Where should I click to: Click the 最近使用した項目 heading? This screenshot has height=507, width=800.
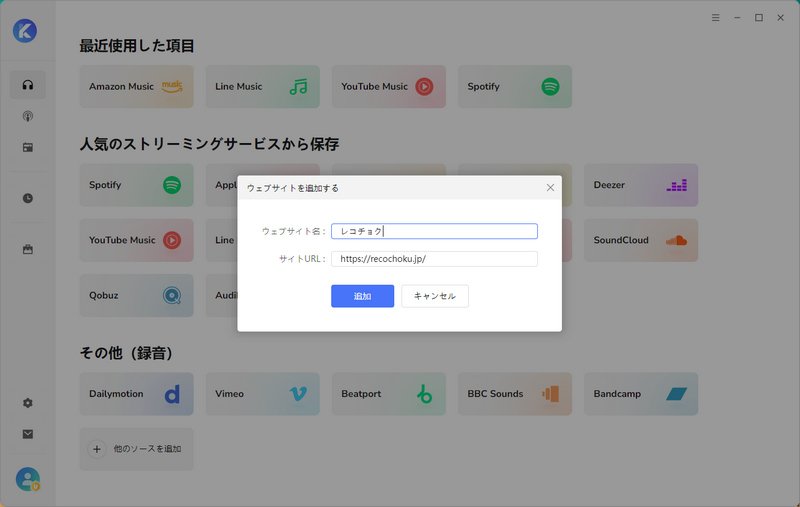point(137,46)
